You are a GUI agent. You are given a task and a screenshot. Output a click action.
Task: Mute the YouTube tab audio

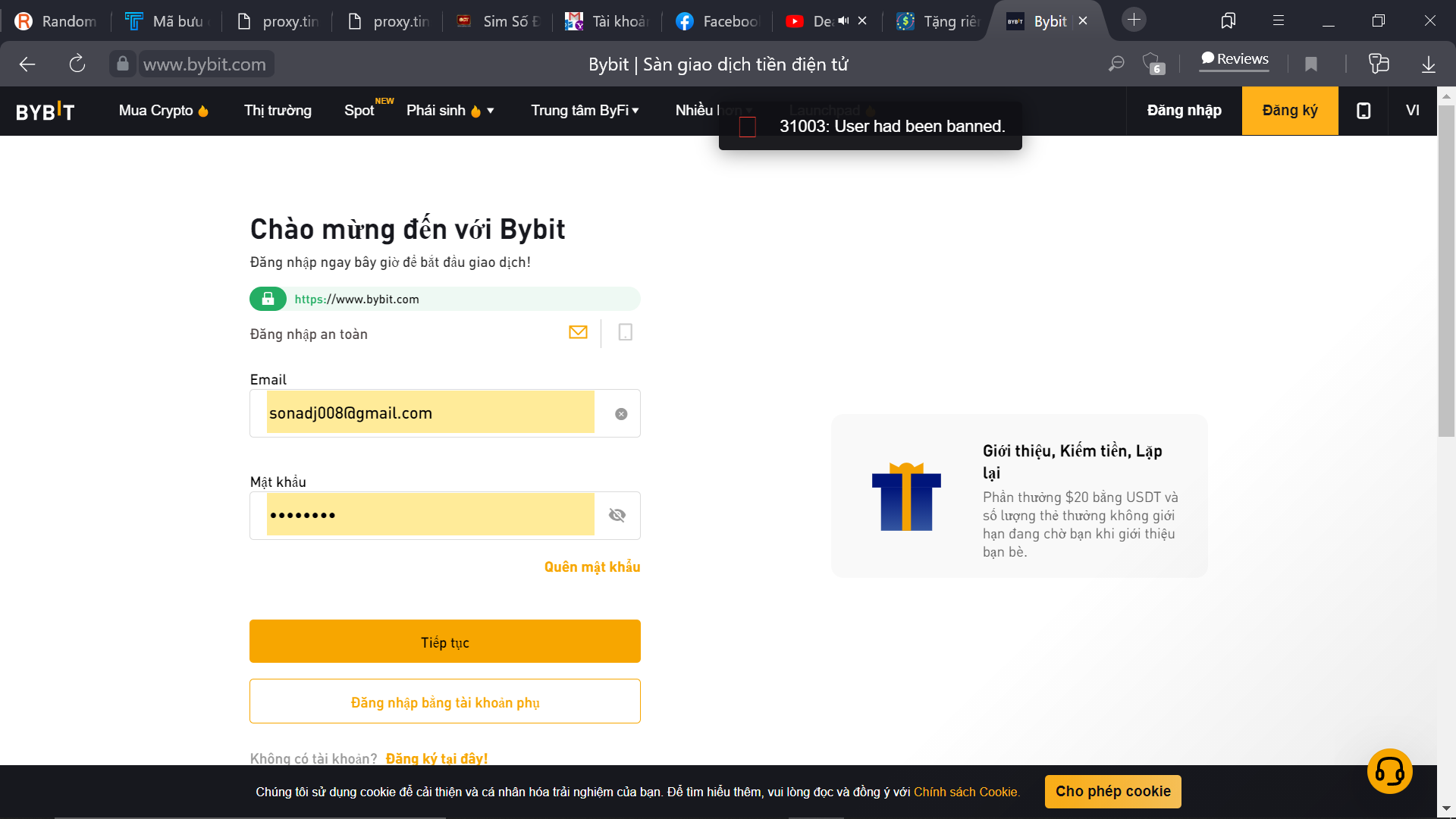click(843, 21)
